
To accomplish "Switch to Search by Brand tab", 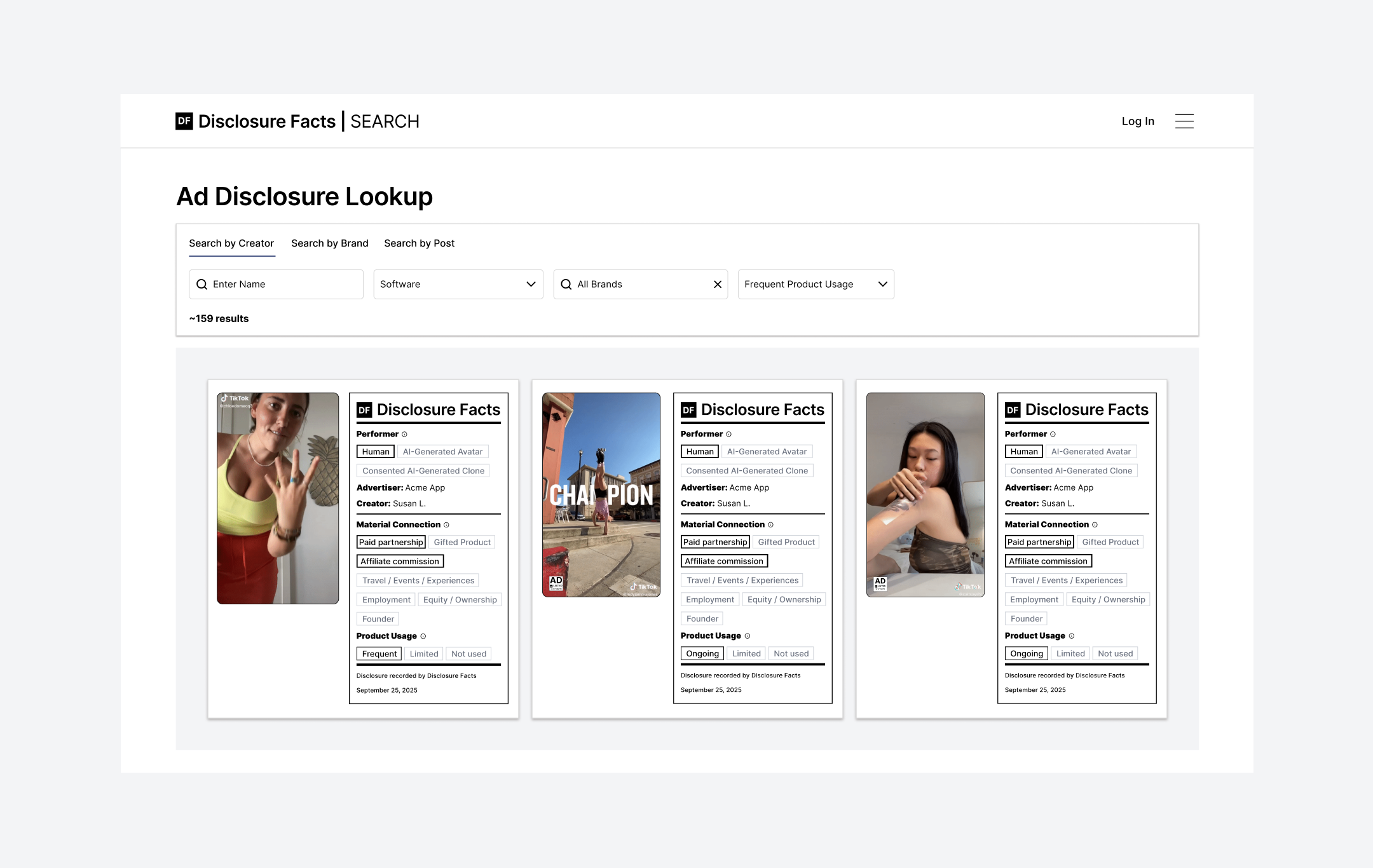I will (x=329, y=243).
